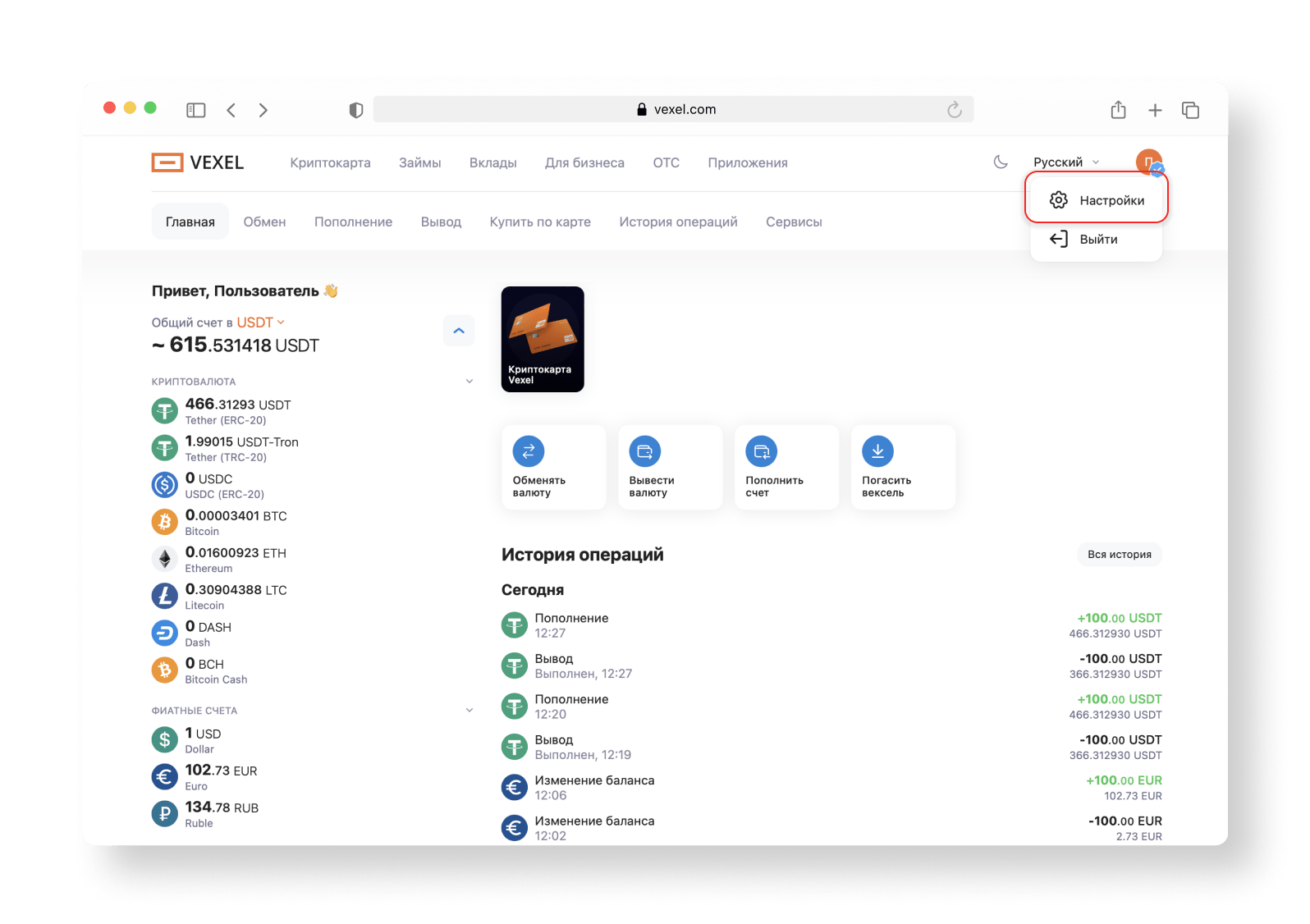Toggle Safari sidebar icon

(x=195, y=110)
